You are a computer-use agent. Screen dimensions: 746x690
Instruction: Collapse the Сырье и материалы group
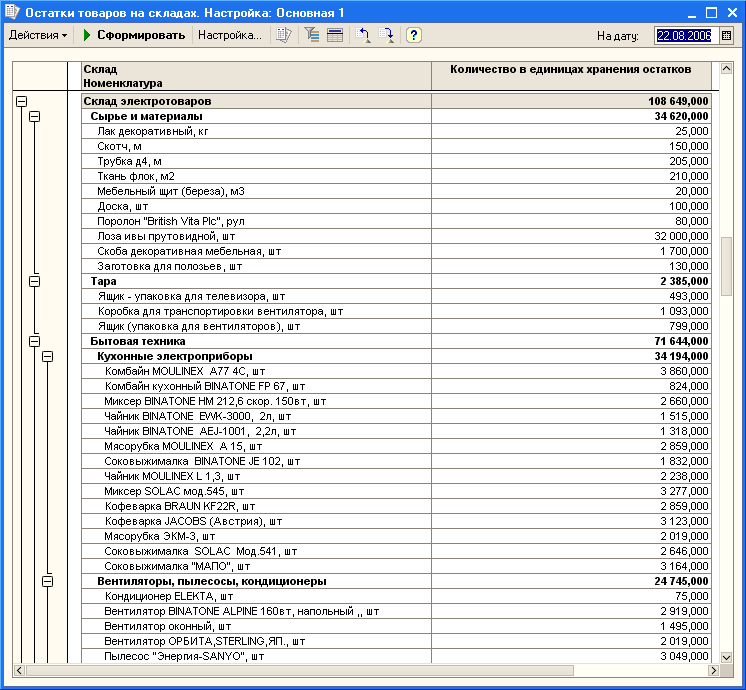[34, 116]
